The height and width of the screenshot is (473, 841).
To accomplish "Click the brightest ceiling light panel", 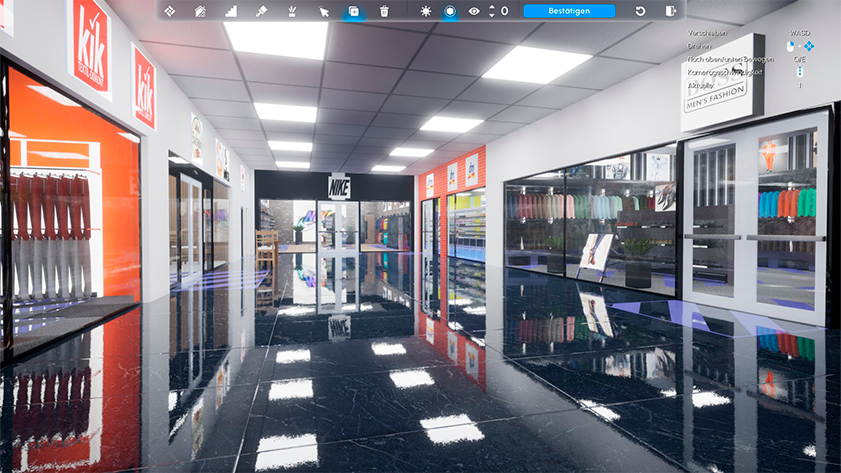I will pyautogui.click(x=276, y=39).
